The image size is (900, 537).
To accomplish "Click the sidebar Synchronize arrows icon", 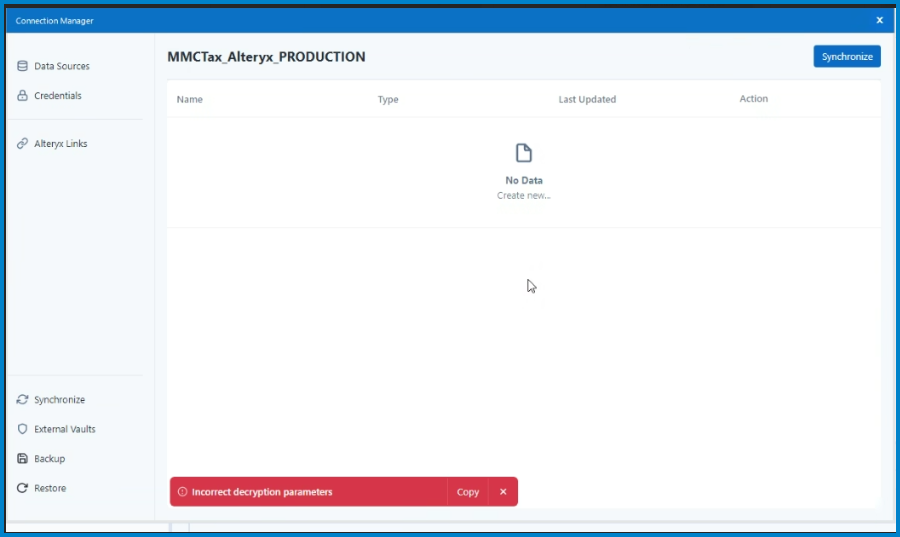I will coord(22,399).
